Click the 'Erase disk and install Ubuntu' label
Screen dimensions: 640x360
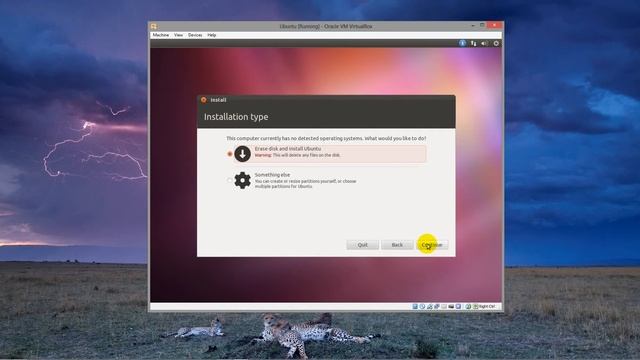pyautogui.click(x=288, y=149)
